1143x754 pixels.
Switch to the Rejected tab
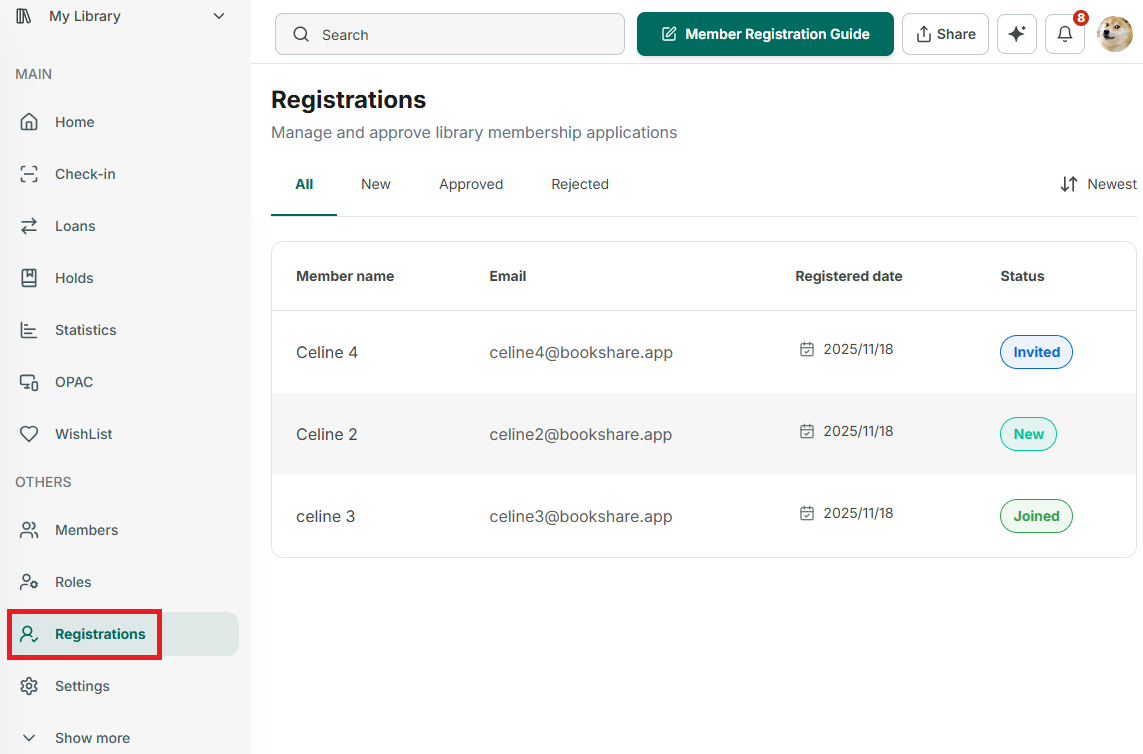[x=580, y=184]
